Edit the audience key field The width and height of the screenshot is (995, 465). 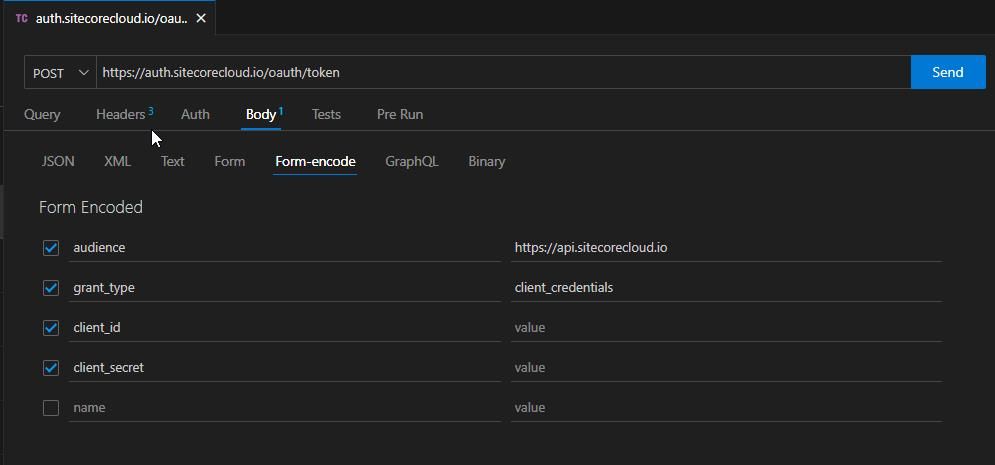click(x=284, y=247)
